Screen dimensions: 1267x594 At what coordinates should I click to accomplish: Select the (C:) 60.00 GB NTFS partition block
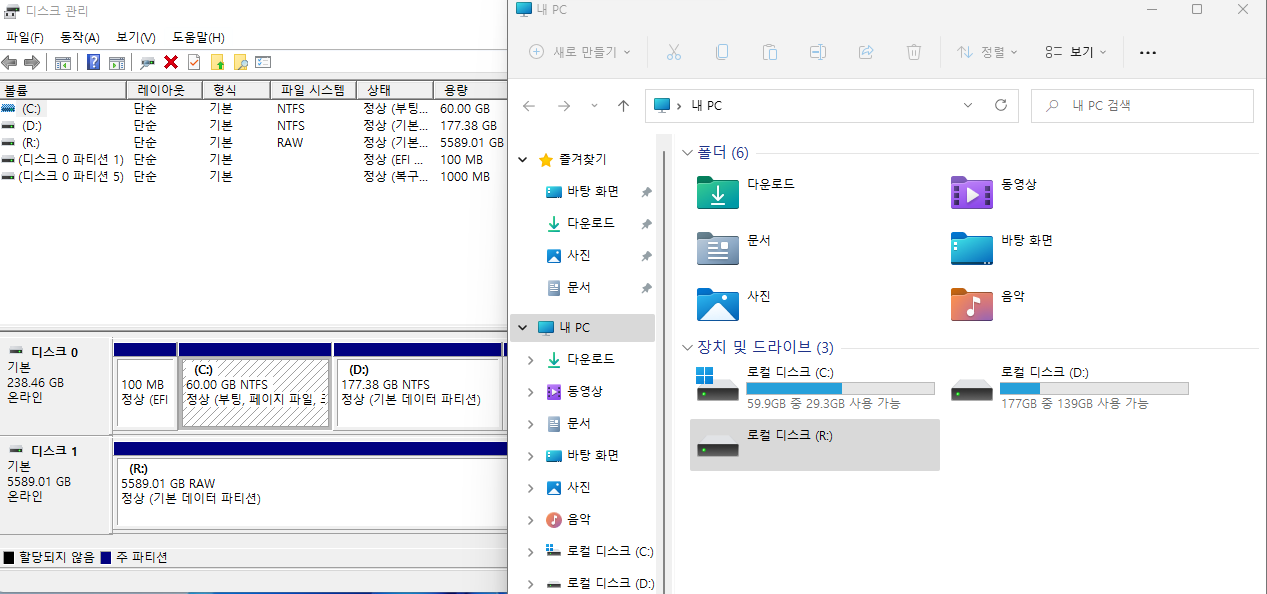pyautogui.click(x=255, y=392)
